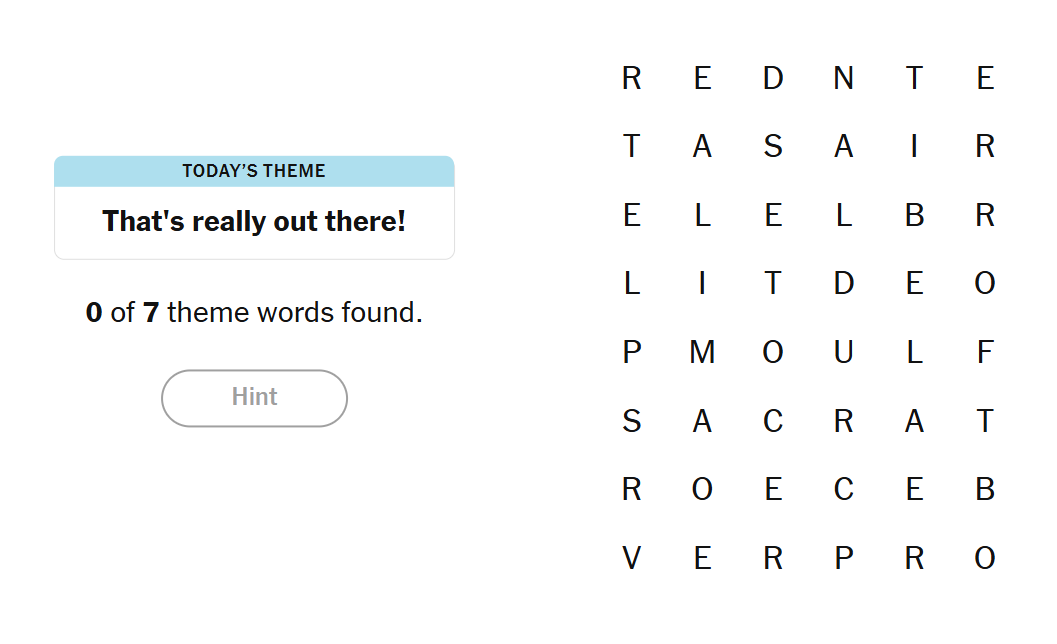Image resolution: width=1057 pixels, height=644 pixels.
Task: Tap the letter E in the top-right corner
Action: (x=985, y=78)
